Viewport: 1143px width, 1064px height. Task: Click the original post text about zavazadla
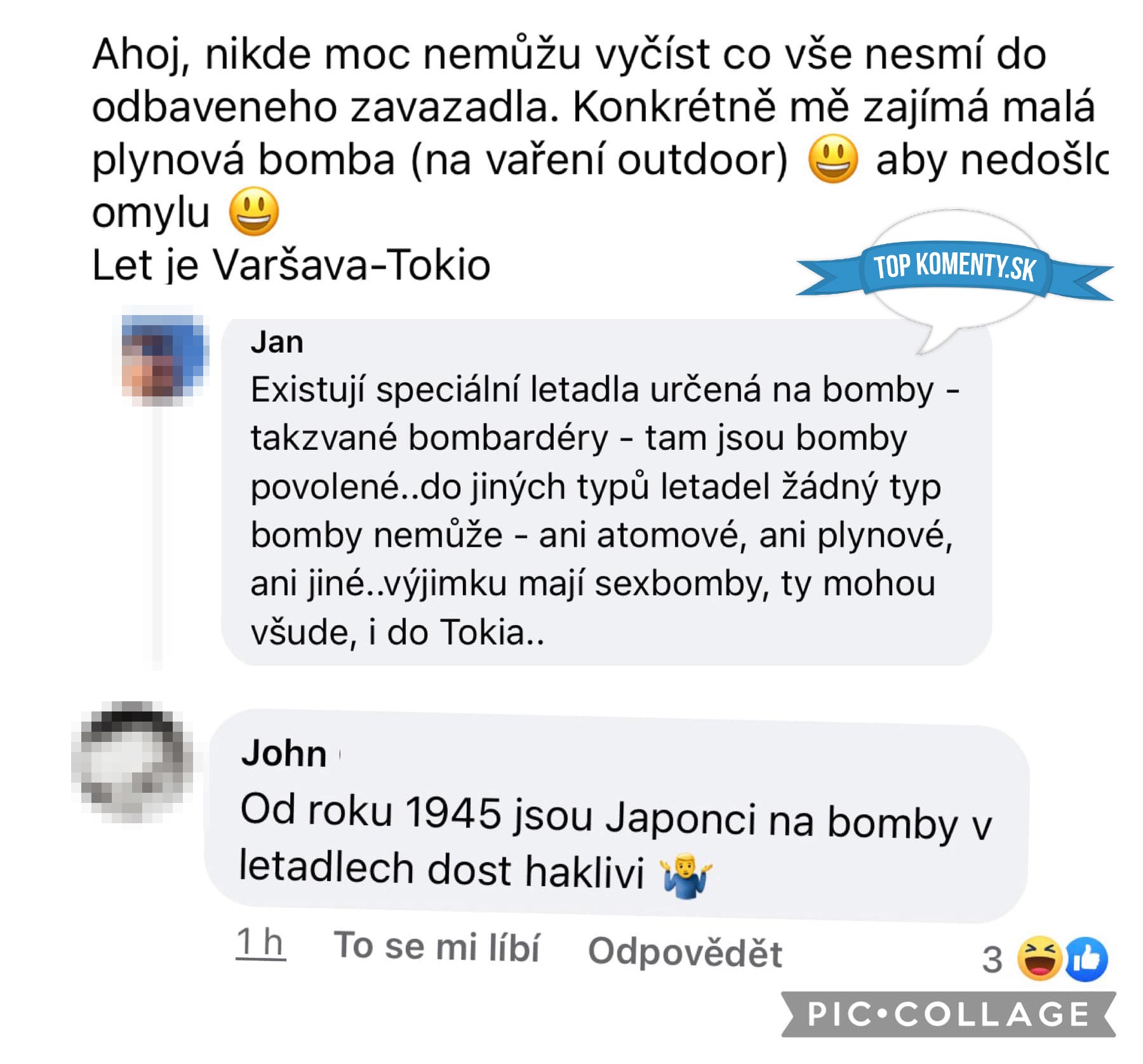pyautogui.click(x=600, y=133)
